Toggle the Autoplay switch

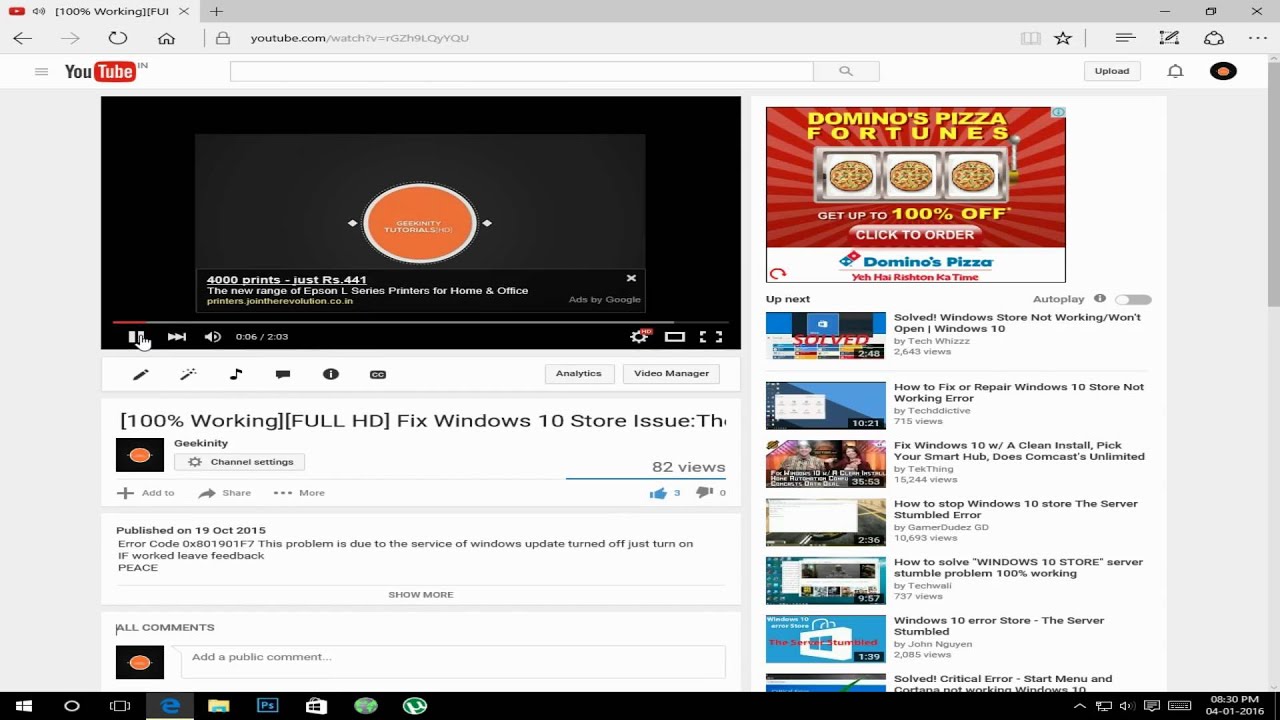click(x=1134, y=299)
